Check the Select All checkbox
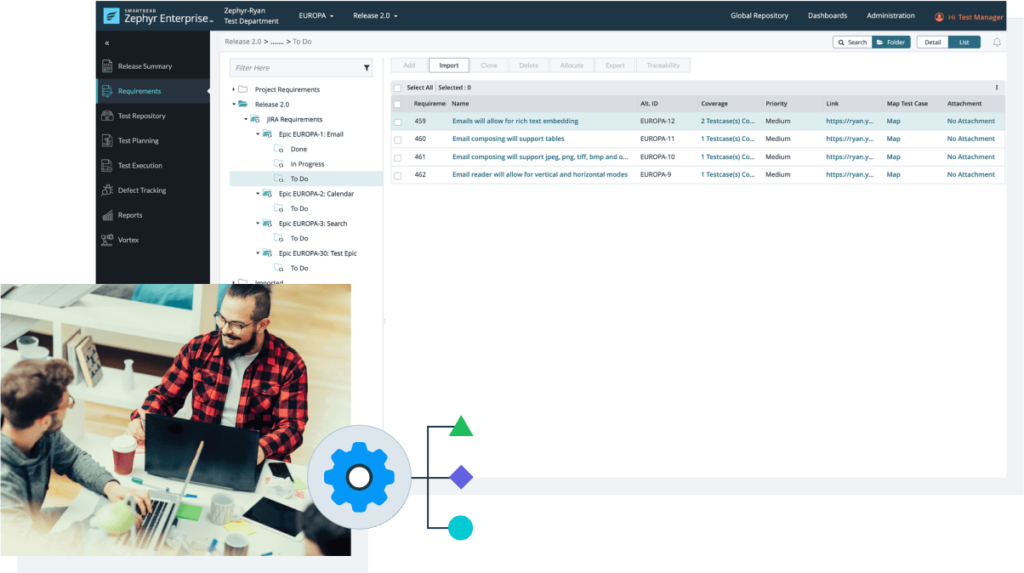Screen dimensions: 1024x573 click(397, 88)
